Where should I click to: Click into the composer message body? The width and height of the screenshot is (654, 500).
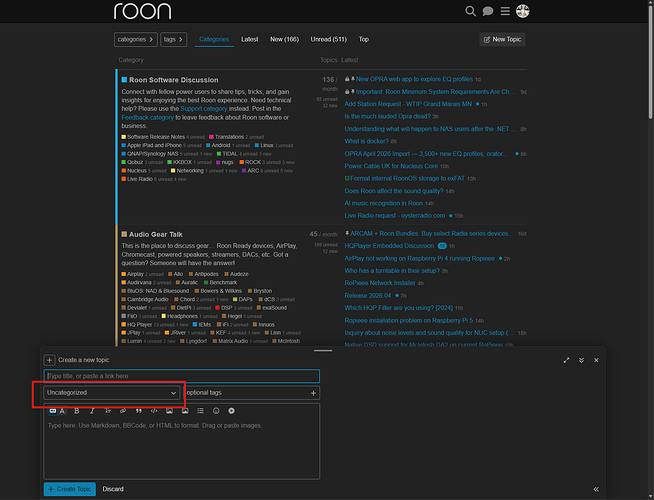(x=182, y=448)
